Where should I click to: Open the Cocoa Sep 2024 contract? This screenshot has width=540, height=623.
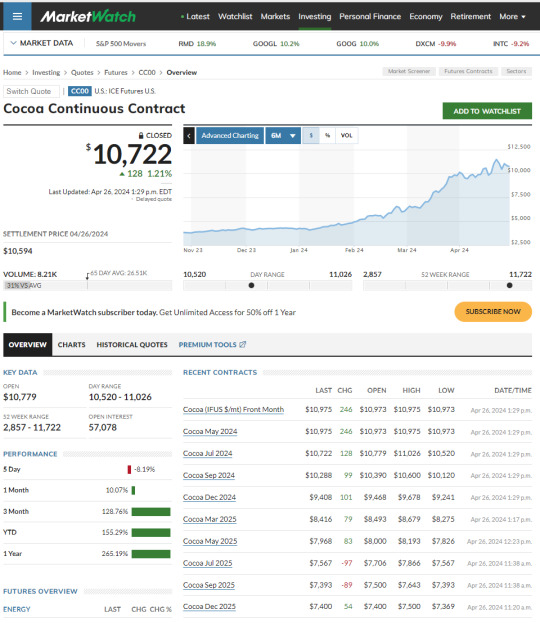tap(209, 475)
